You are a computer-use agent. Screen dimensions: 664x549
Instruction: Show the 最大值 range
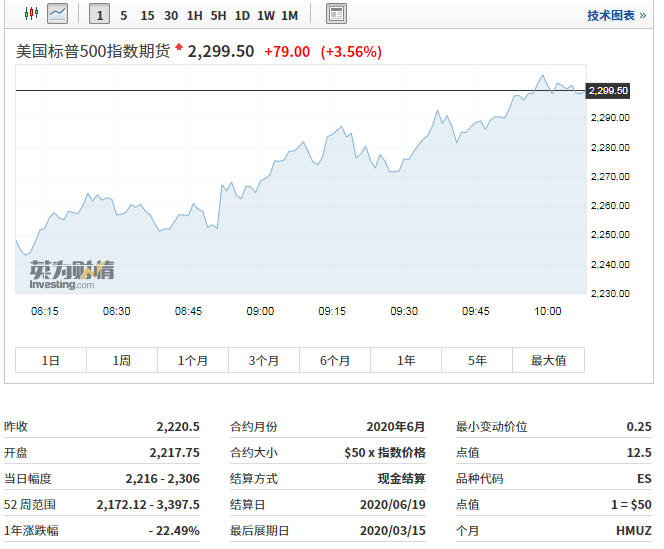pyautogui.click(x=548, y=360)
